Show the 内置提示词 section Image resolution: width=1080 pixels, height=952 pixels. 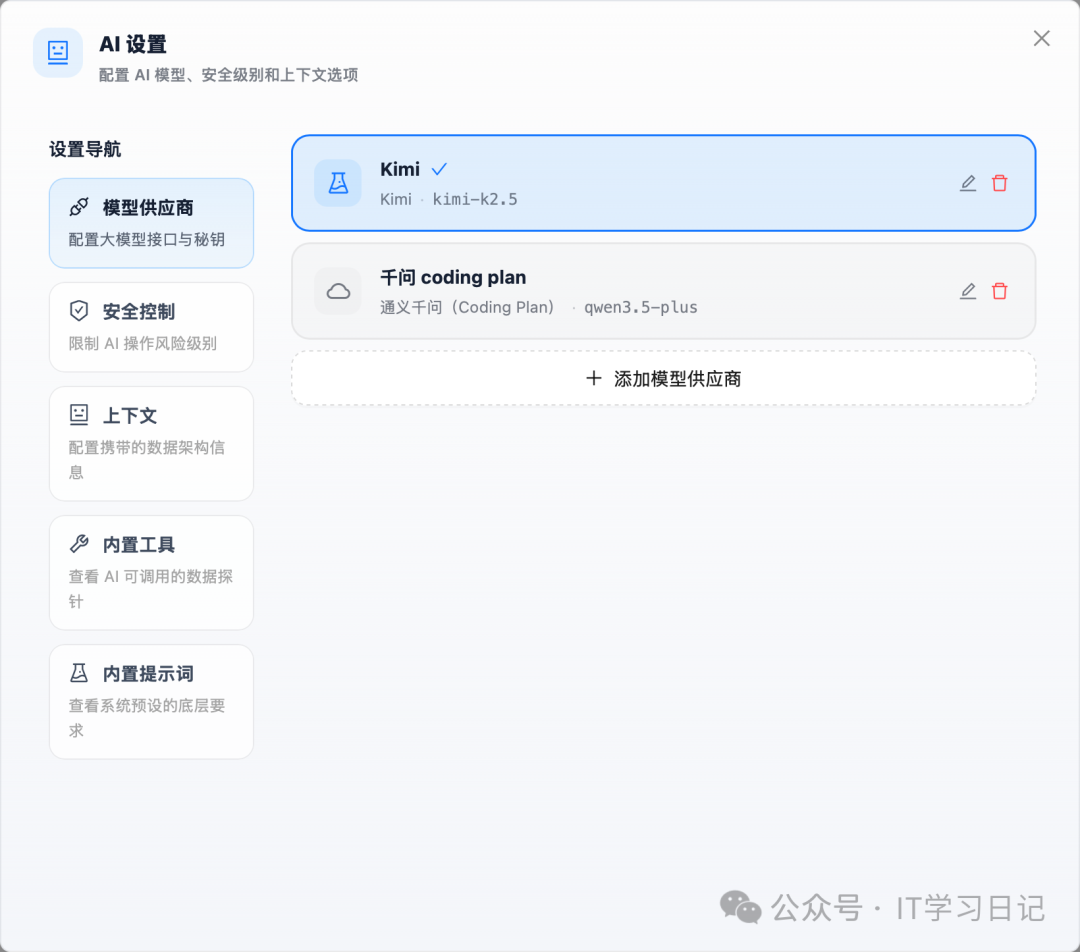point(152,702)
